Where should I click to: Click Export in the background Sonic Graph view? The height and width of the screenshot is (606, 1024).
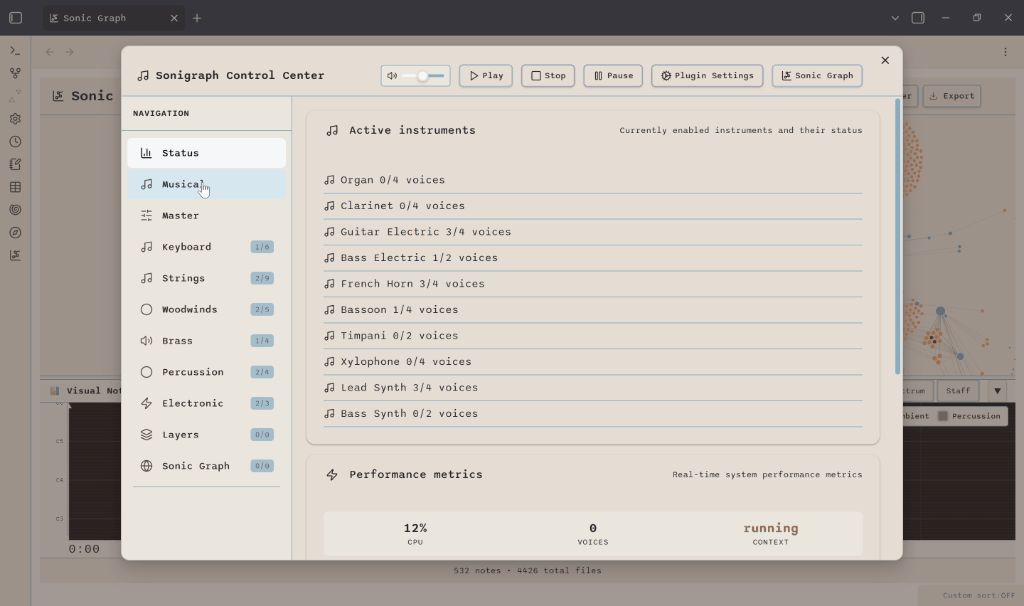(952, 96)
